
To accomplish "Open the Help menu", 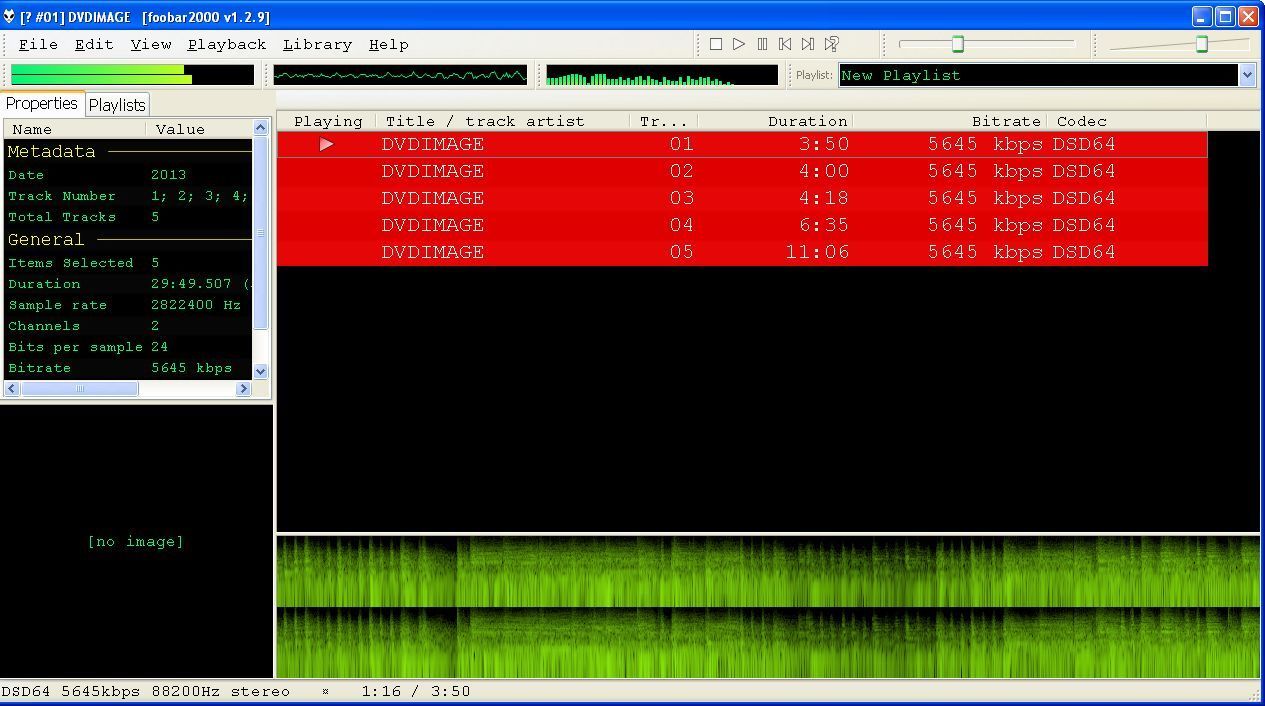I will [389, 44].
